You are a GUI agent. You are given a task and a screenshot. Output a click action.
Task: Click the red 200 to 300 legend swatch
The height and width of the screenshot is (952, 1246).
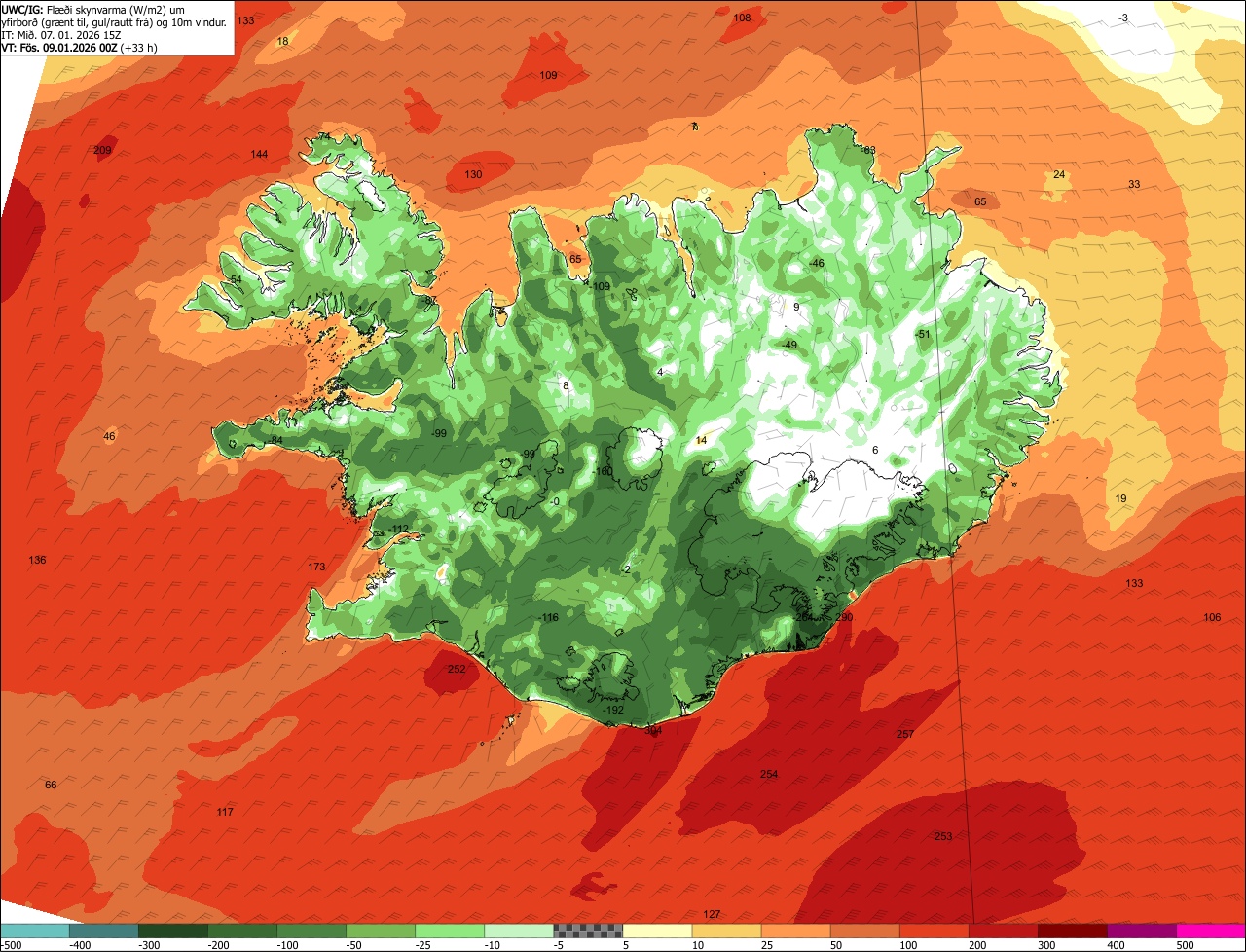[x=1003, y=930]
